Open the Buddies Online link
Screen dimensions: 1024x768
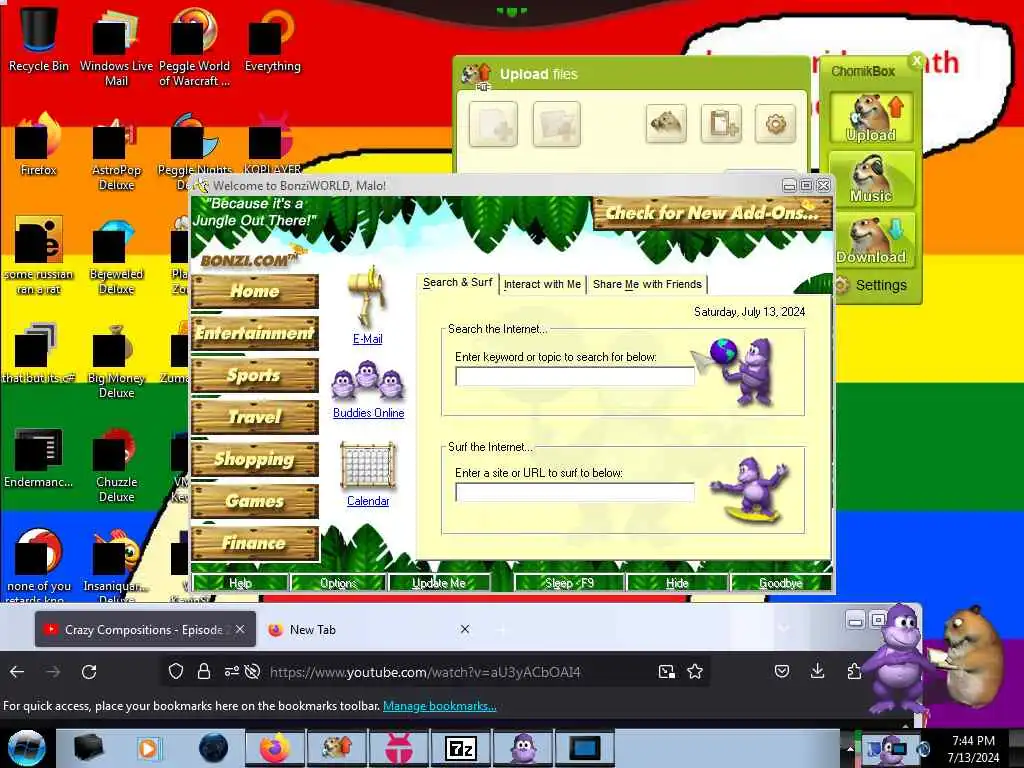coord(368,413)
